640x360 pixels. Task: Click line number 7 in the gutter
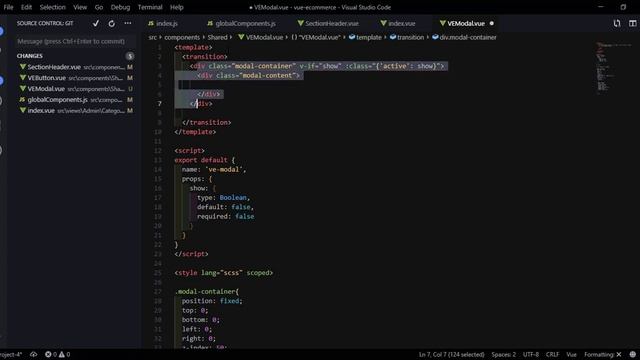click(x=160, y=104)
